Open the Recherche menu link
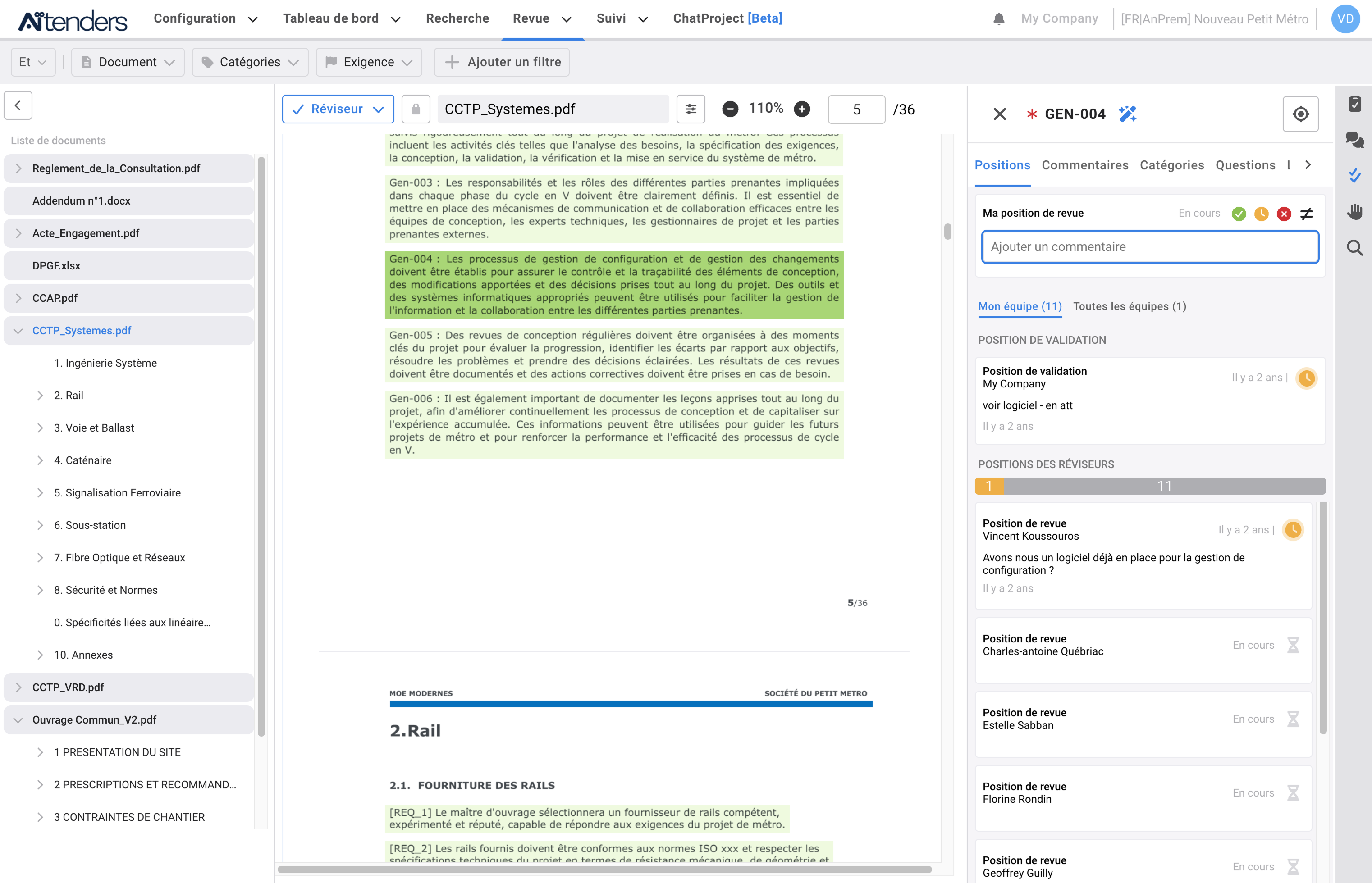The height and width of the screenshot is (883, 1372). coord(457,18)
